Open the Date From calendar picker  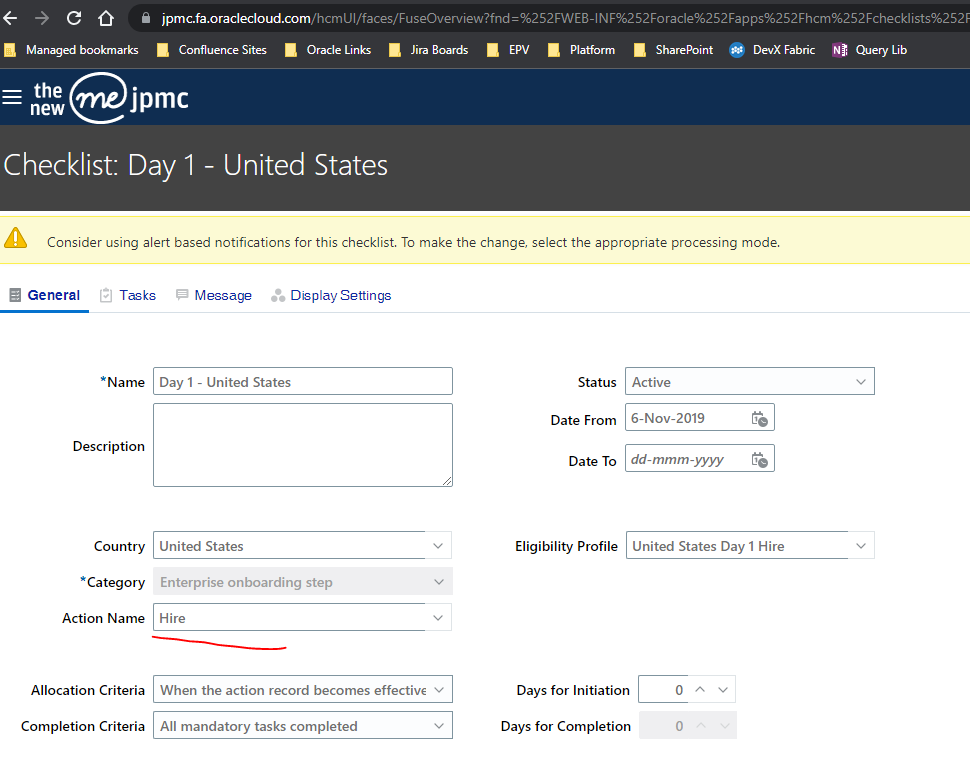[758, 417]
